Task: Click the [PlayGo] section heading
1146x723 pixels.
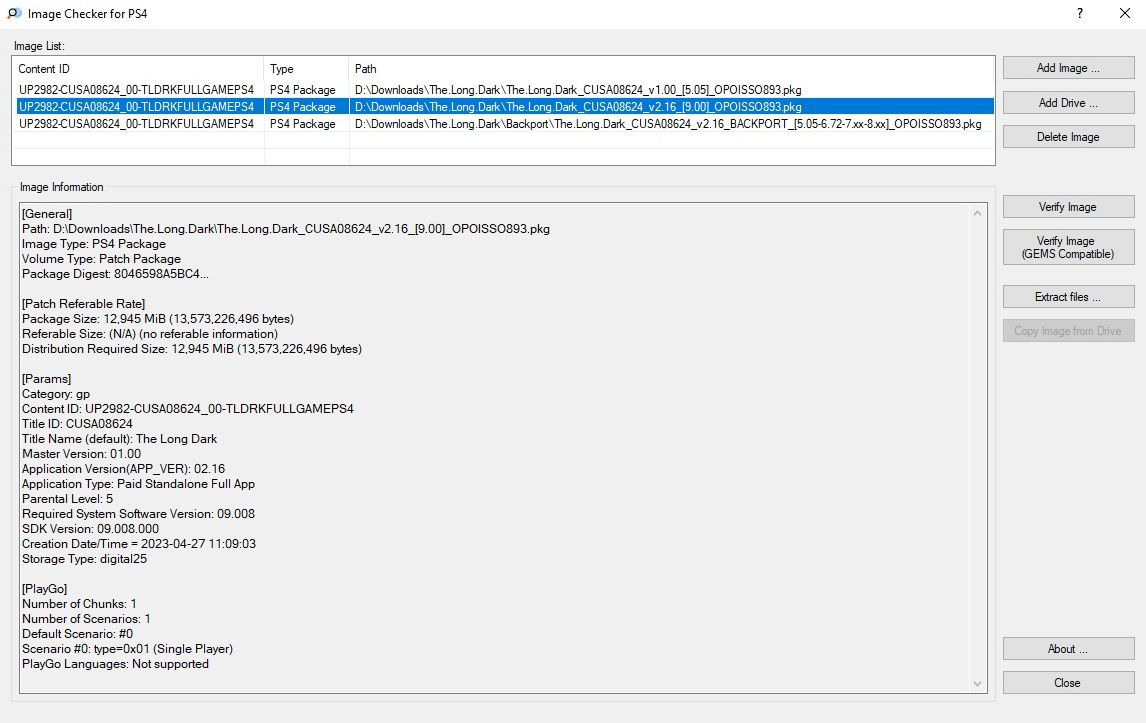Action: point(45,588)
